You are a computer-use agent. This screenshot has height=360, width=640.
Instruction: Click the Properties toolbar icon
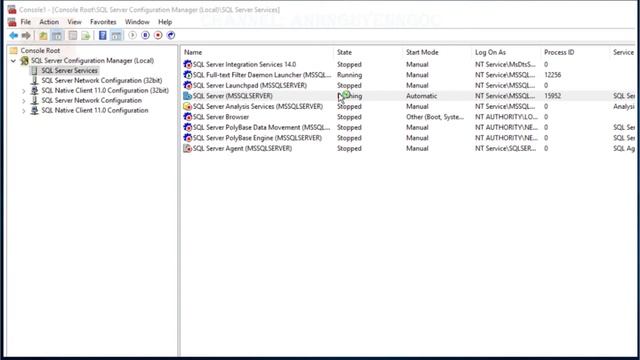click(72, 36)
